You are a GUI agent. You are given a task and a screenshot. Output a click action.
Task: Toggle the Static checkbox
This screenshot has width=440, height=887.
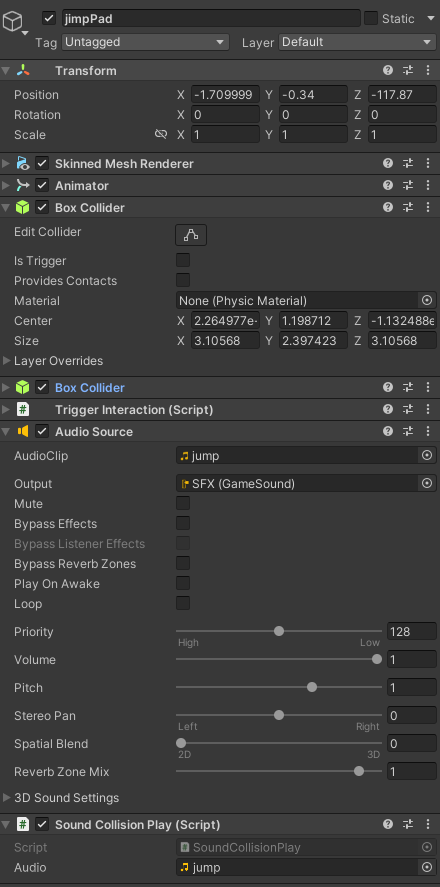[x=371, y=18]
